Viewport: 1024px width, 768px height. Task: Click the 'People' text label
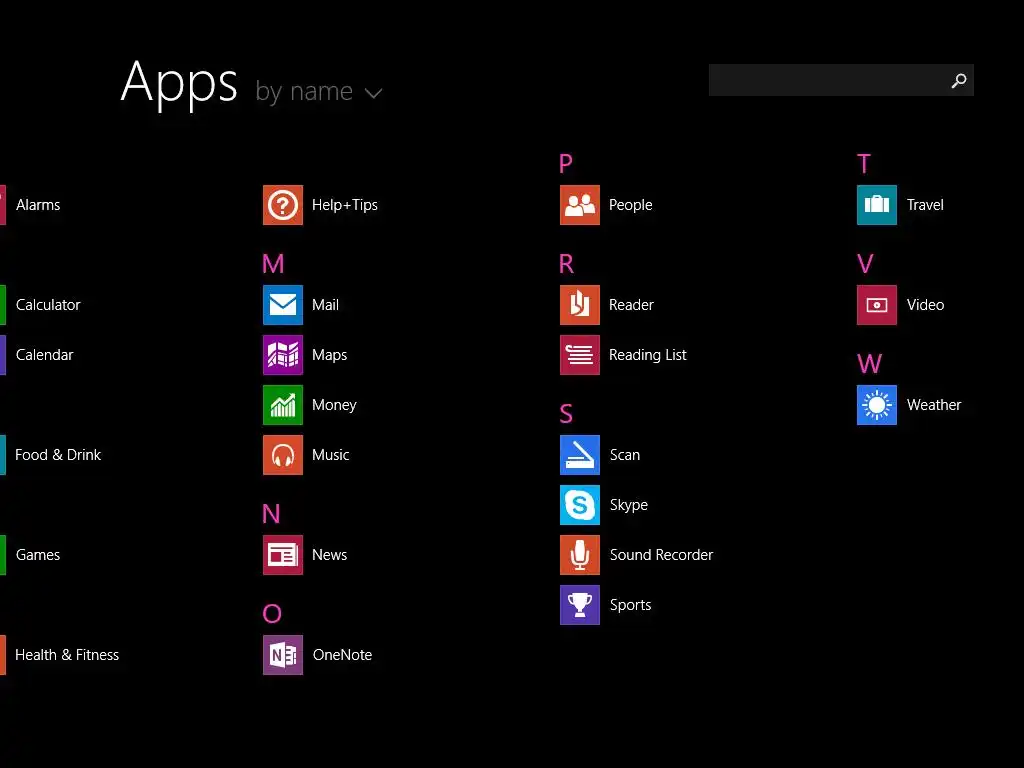tap(631, 205)
